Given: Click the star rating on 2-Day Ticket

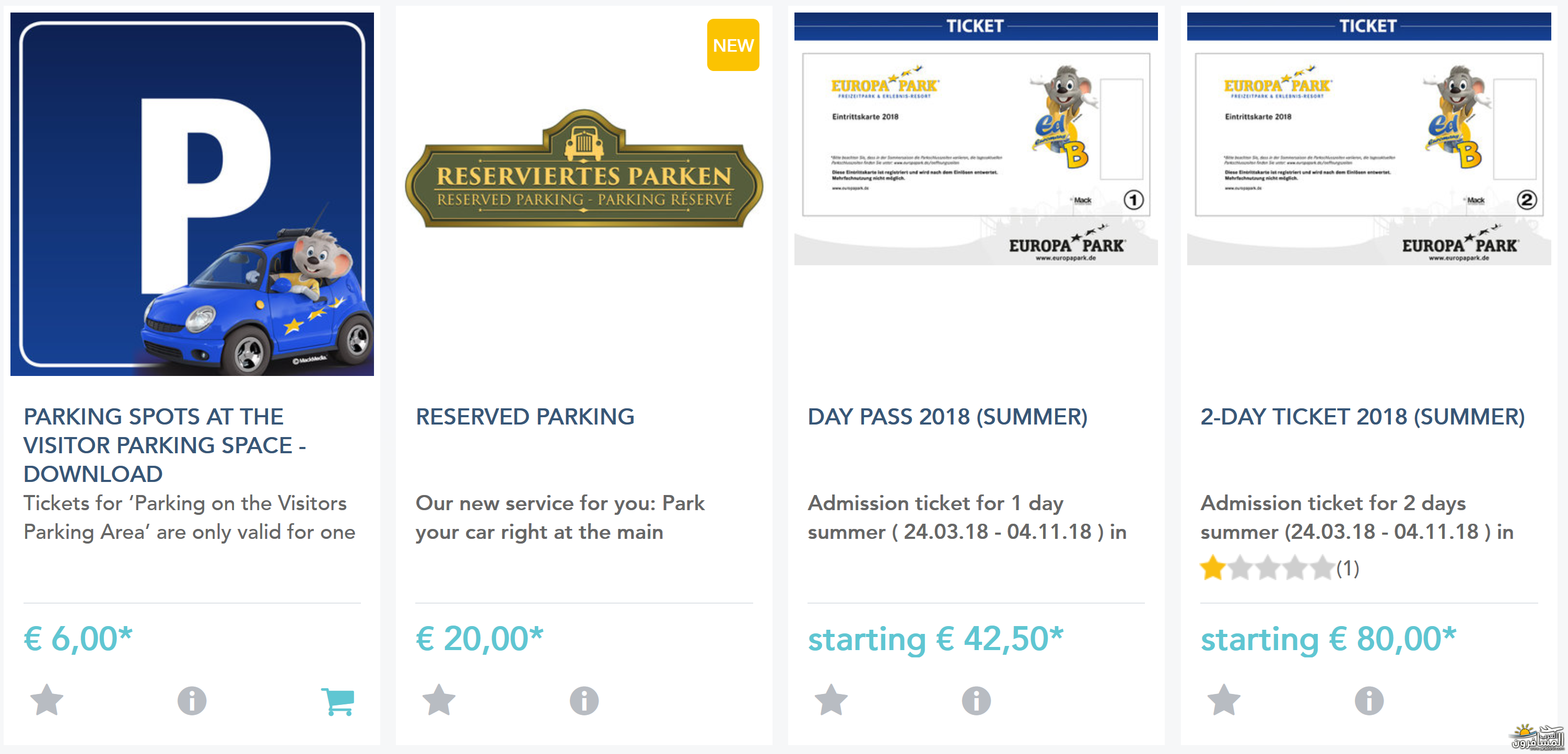Looking at the screenshot, I should [x=1267, y=568].
